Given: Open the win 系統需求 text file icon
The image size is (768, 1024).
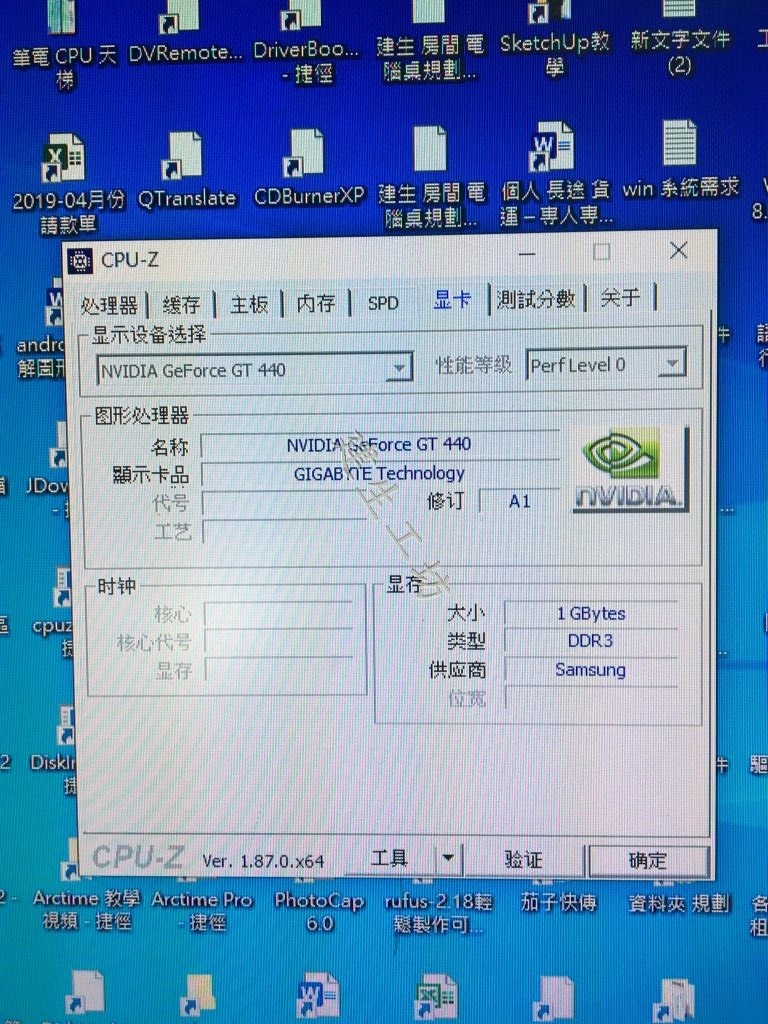Looking at the screenshot, I should (679, 142).
